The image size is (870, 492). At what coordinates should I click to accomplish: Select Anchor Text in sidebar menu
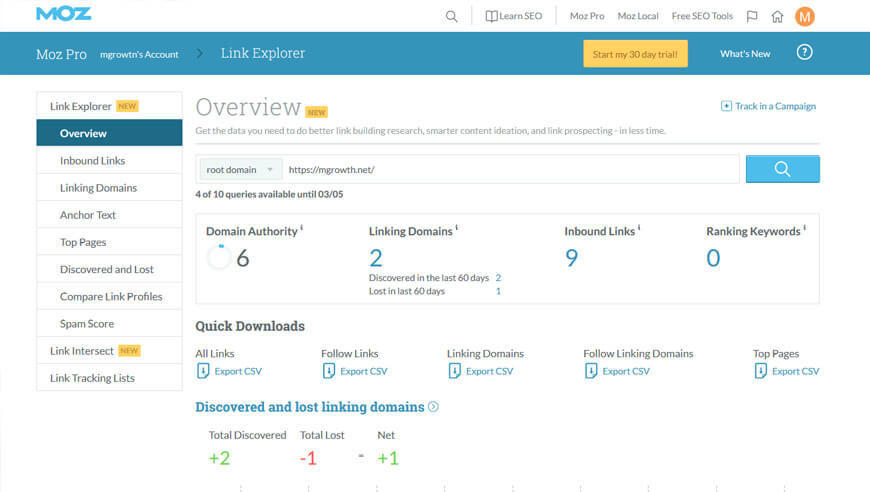pyautogui.click(x=88, y=215)
